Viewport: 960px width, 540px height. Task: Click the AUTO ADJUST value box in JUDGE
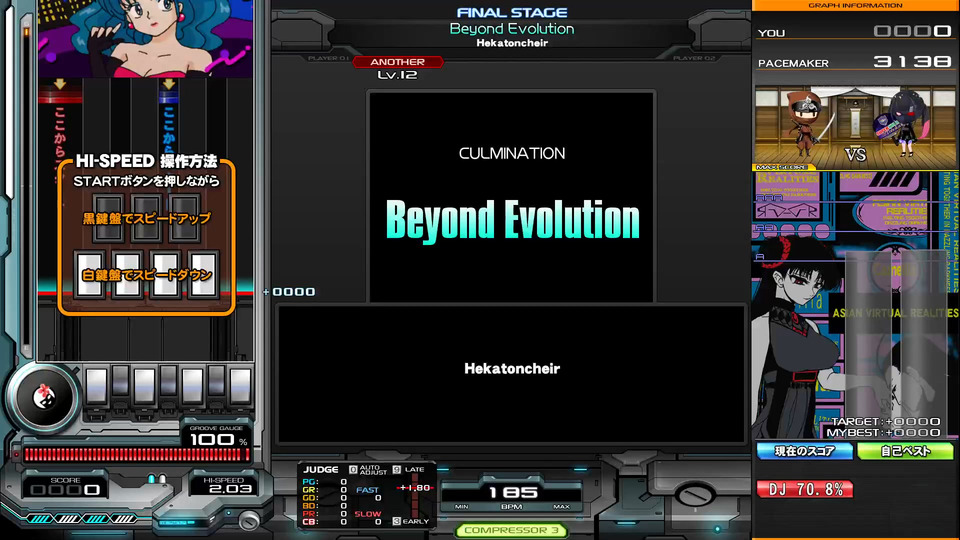tap(353, 470)
